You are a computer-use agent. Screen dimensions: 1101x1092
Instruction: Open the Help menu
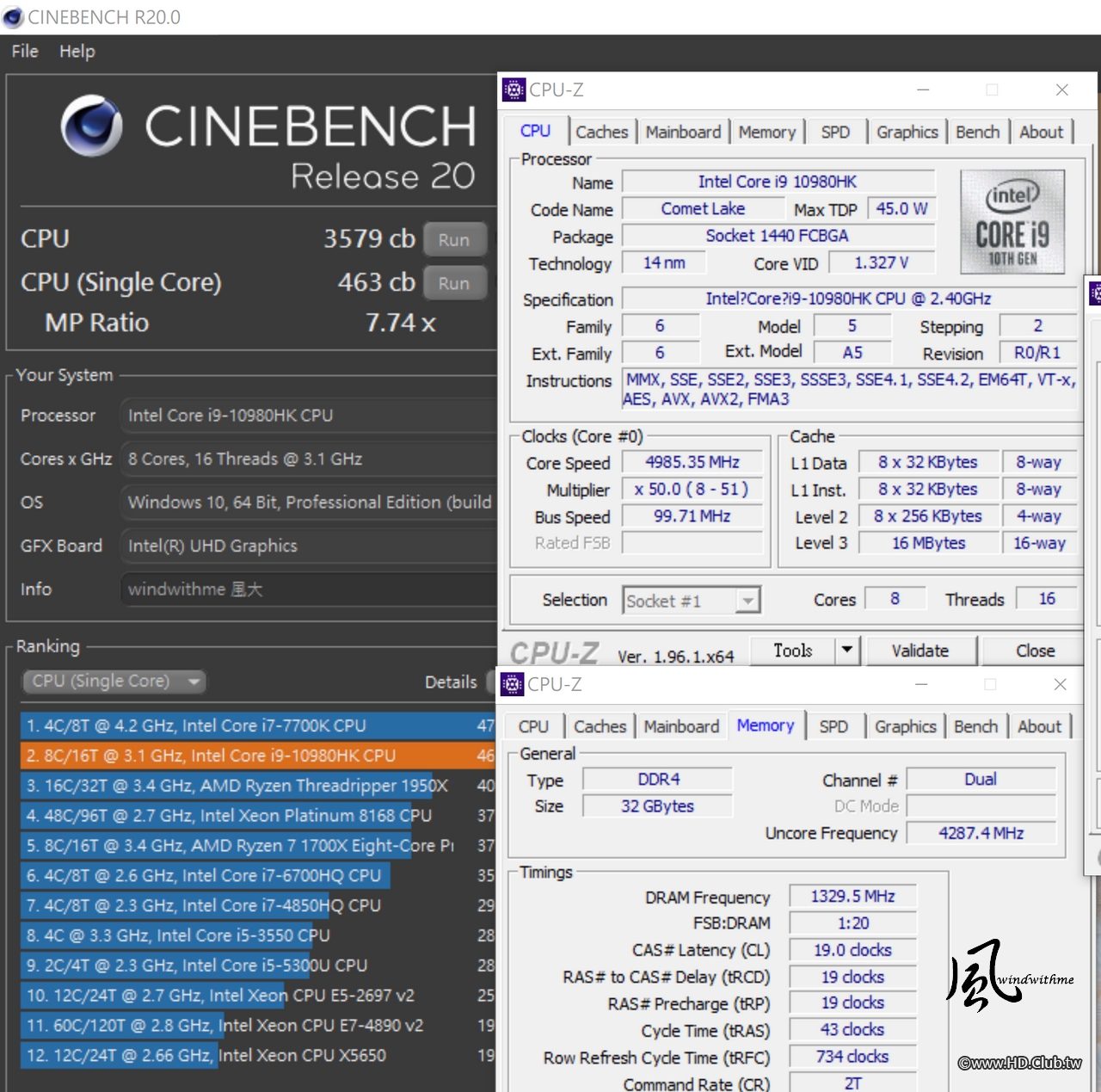77,52
